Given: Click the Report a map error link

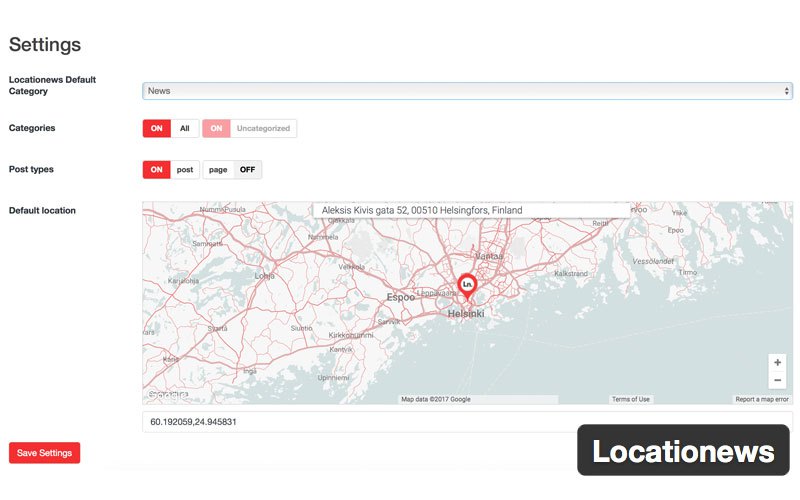Looking at the screenshot, I should coord(762,399).
